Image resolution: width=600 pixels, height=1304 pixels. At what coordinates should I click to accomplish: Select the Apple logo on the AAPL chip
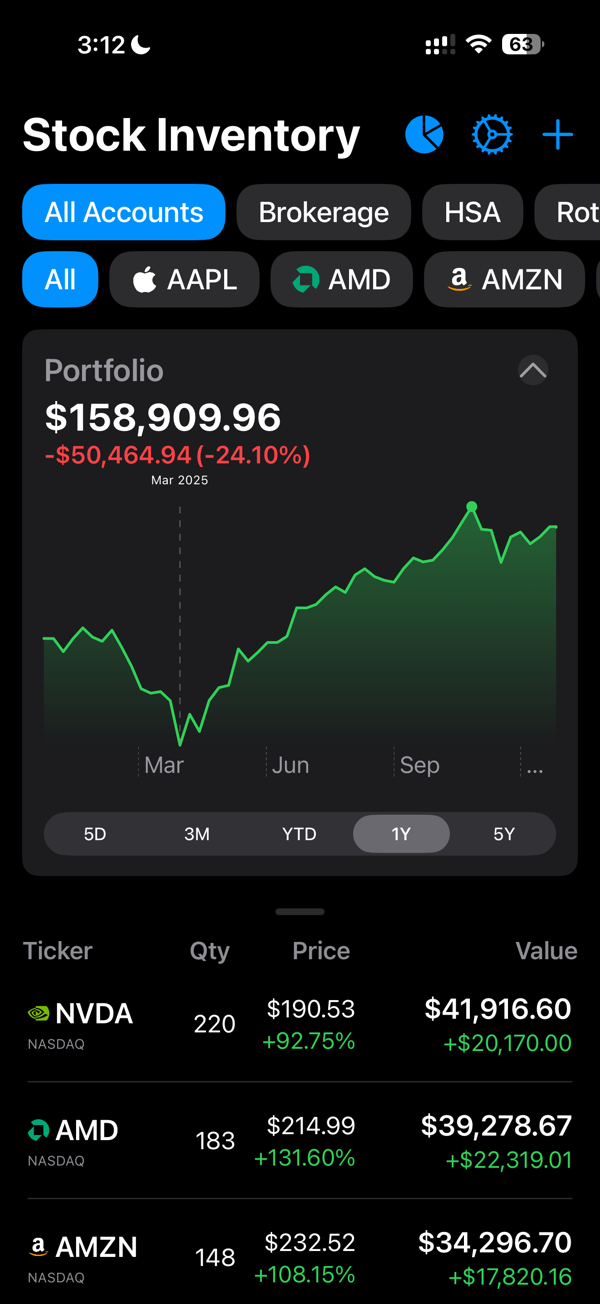141,279
